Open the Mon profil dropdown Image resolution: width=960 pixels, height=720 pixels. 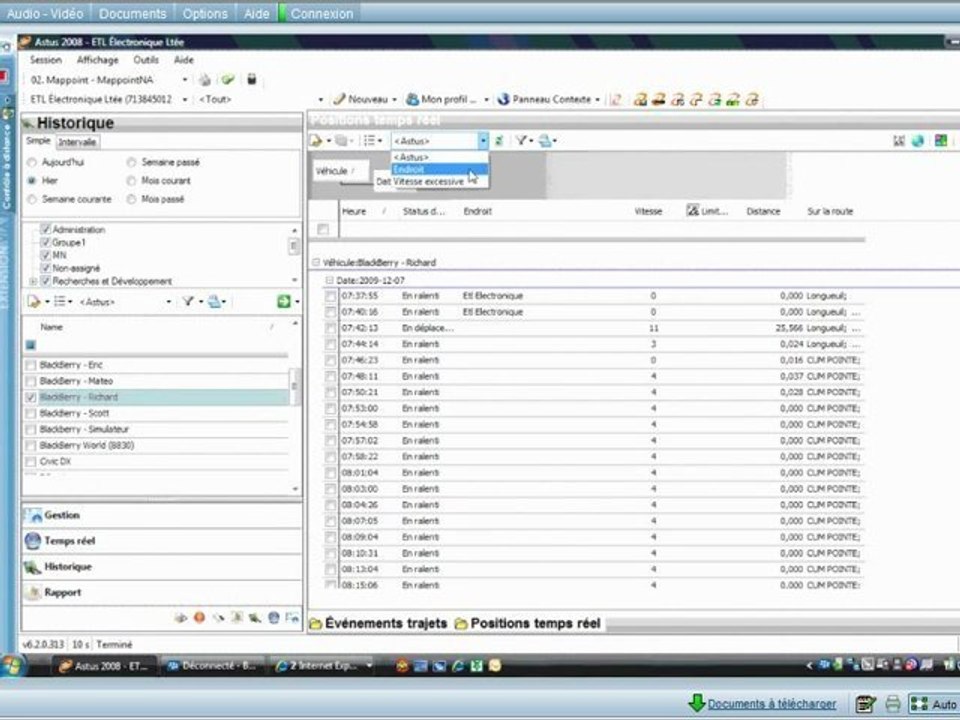point(448,99)
